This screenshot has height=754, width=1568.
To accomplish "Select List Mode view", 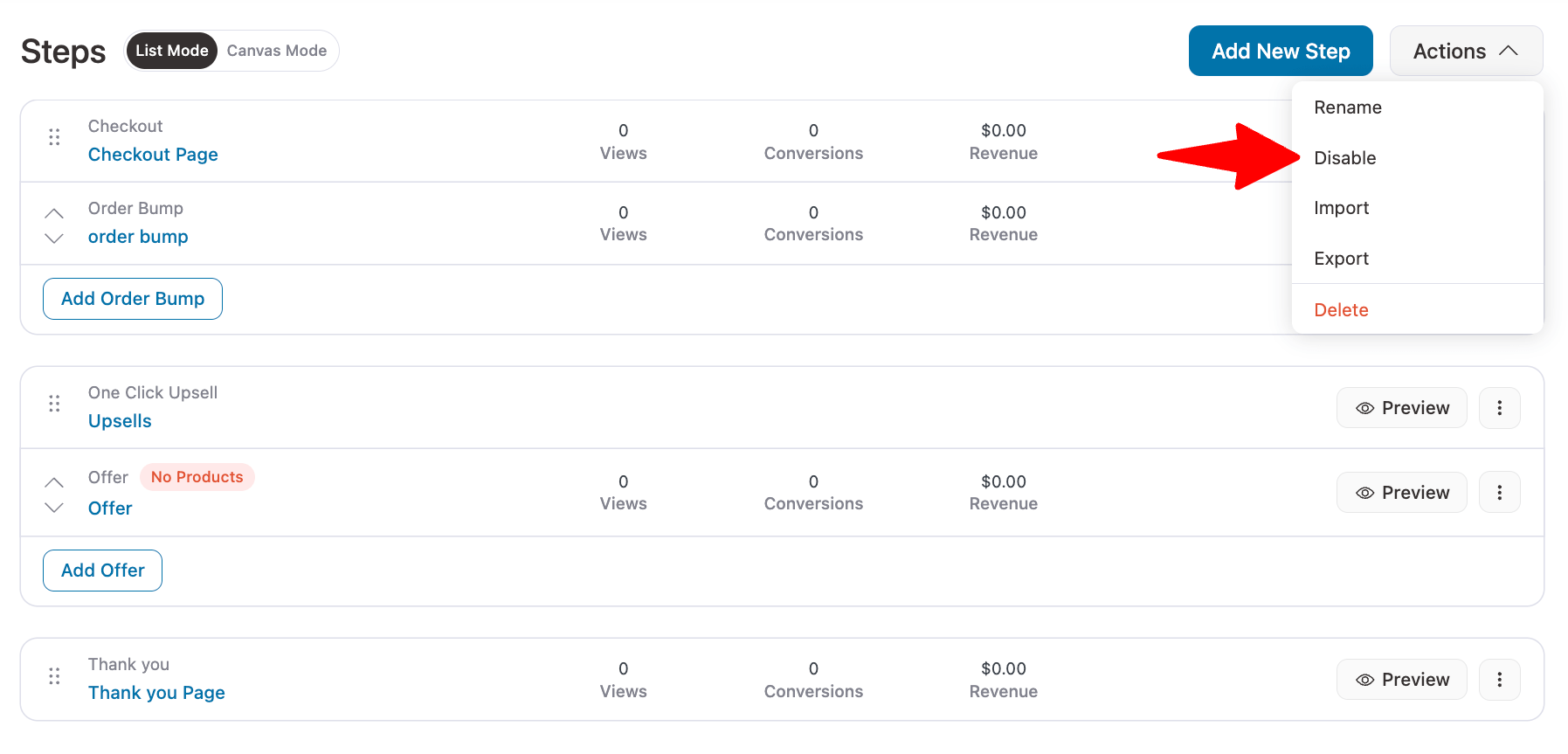I will 172,51.
